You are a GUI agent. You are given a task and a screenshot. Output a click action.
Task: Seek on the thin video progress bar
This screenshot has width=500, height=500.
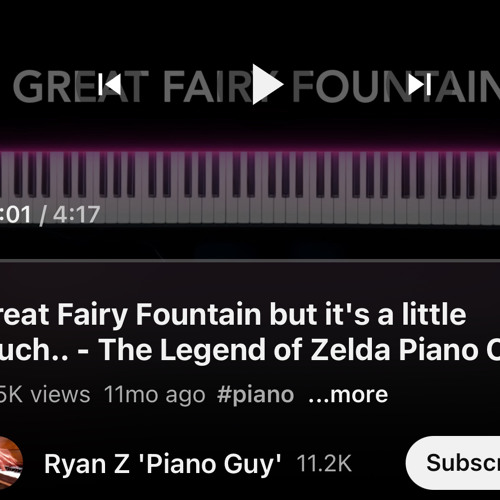pyautogui.click(x=250, y=260)
